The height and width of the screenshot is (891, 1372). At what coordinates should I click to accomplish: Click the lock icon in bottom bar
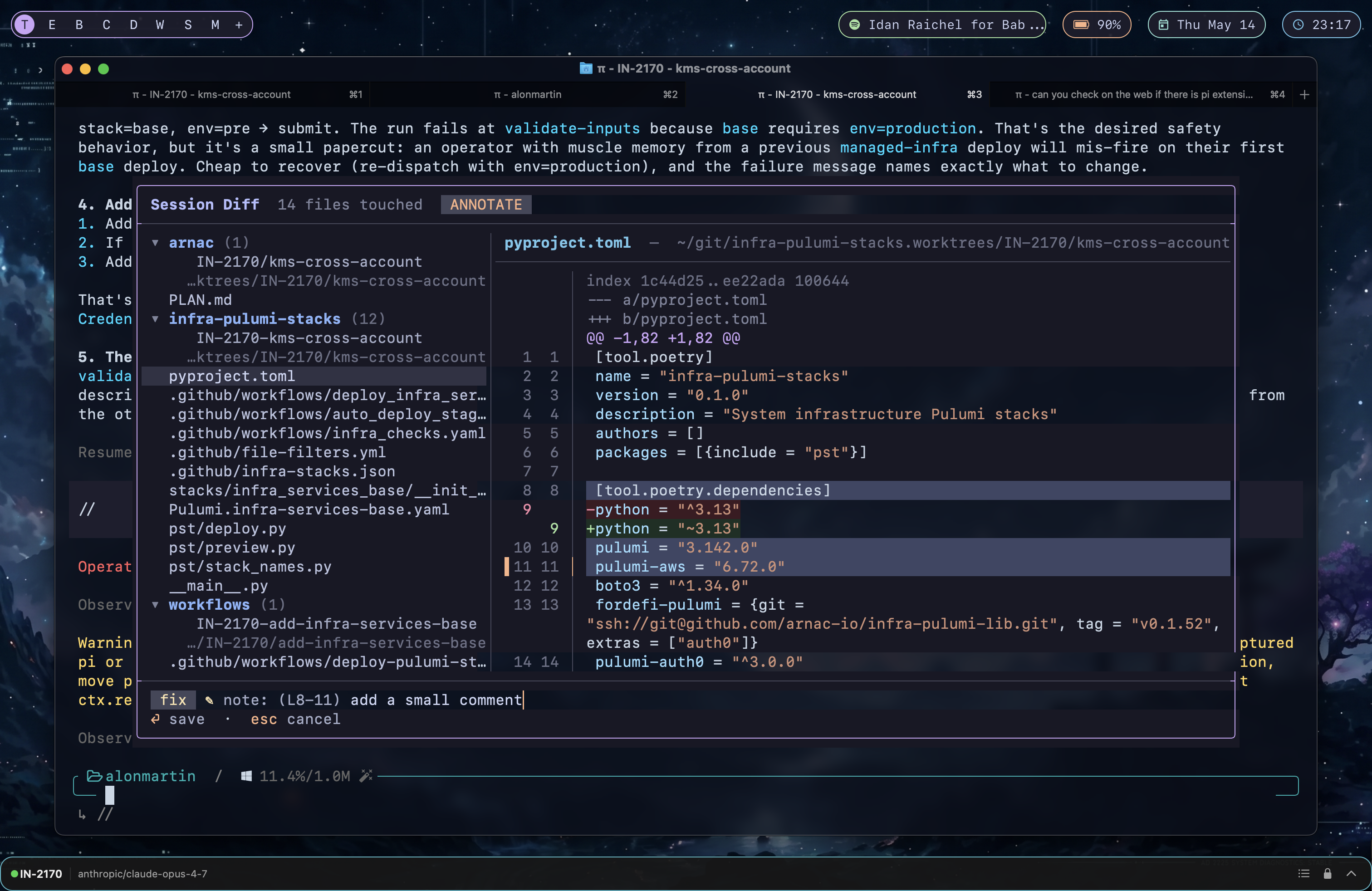pos(1328,874)
